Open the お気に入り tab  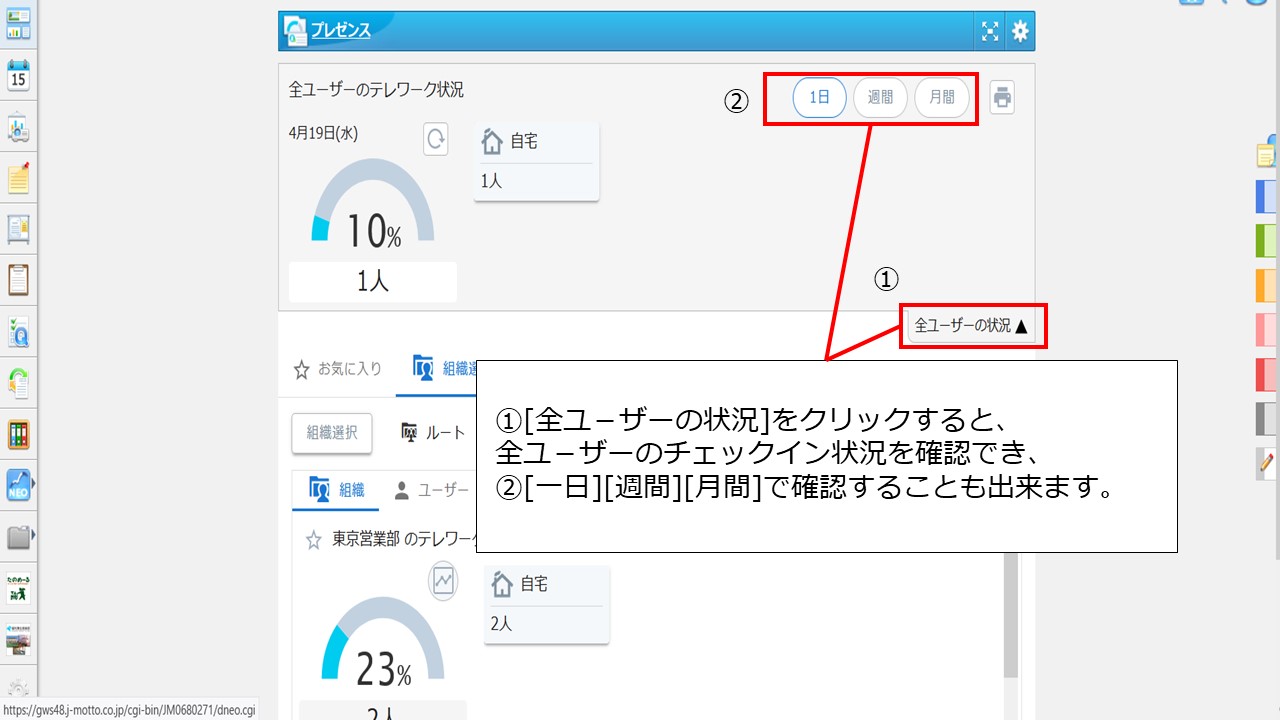(x=338, y=369)
